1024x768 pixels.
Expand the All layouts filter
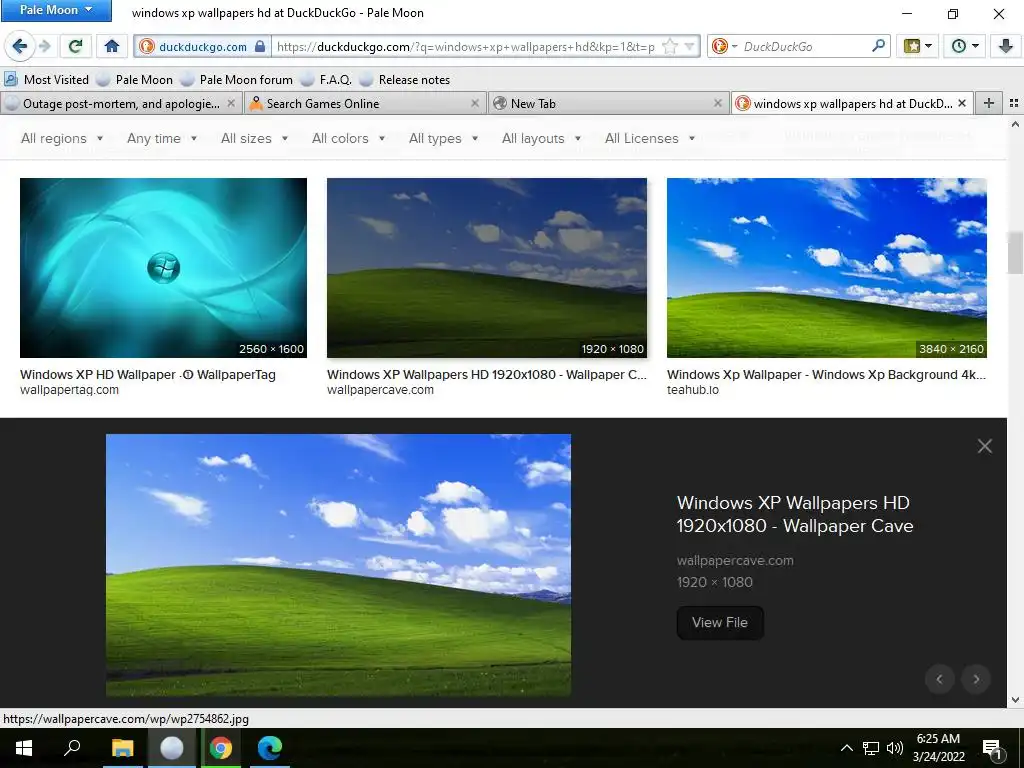click(x=541, y=138)
